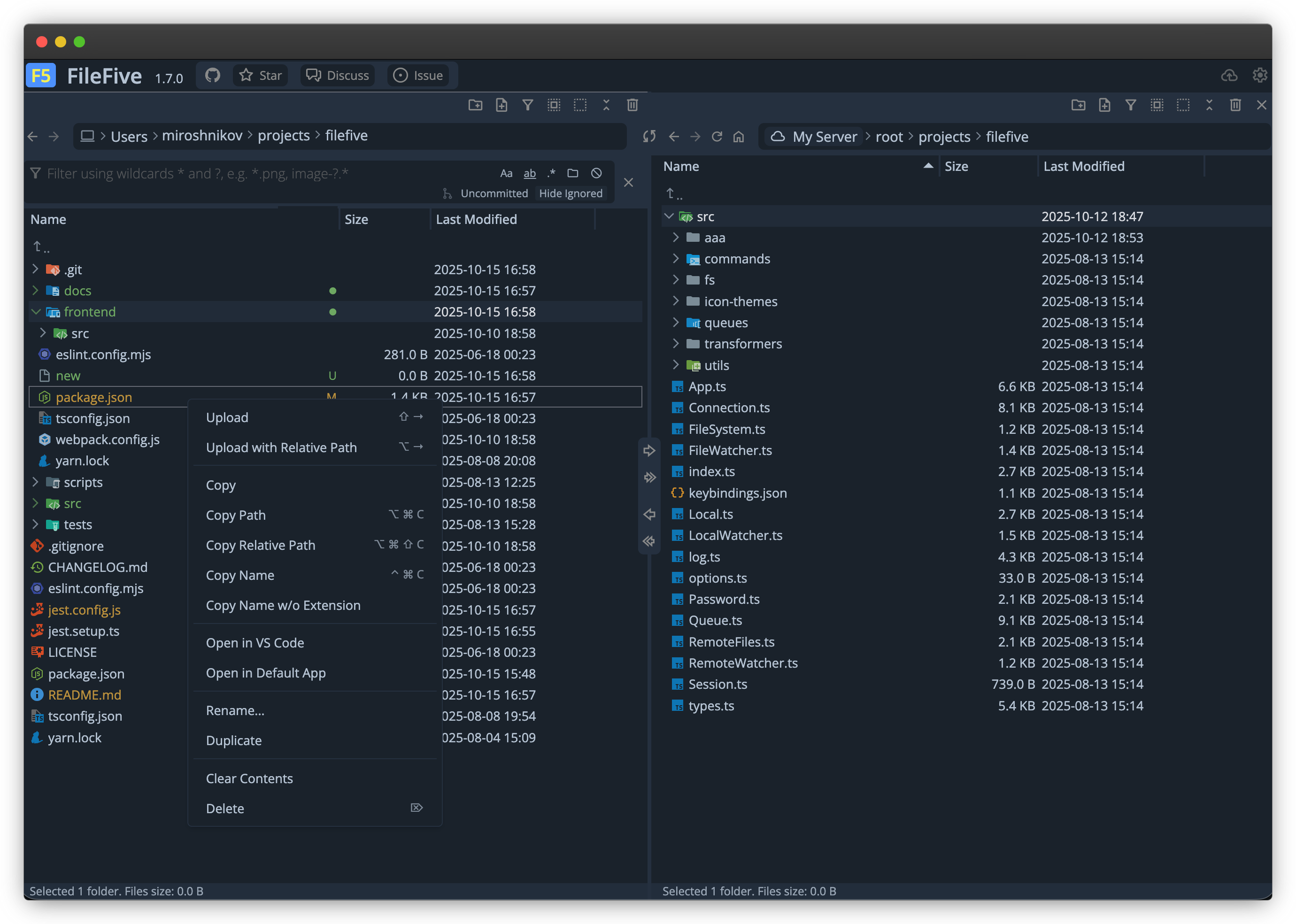
Task: Select all items in left pane toolbar
Action: click(x=554, y=105)
